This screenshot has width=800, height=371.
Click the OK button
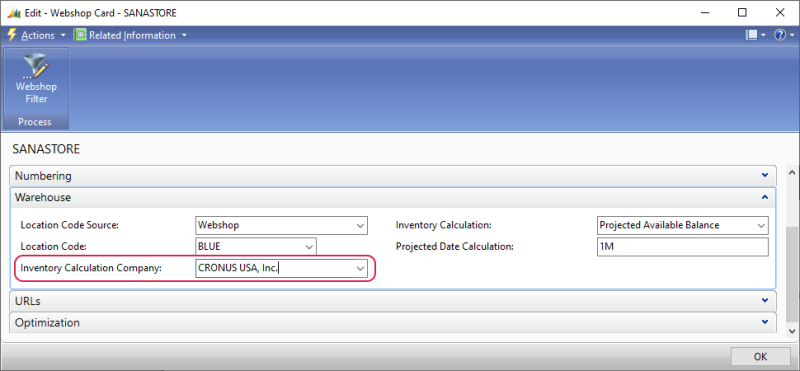click(761, 356)
